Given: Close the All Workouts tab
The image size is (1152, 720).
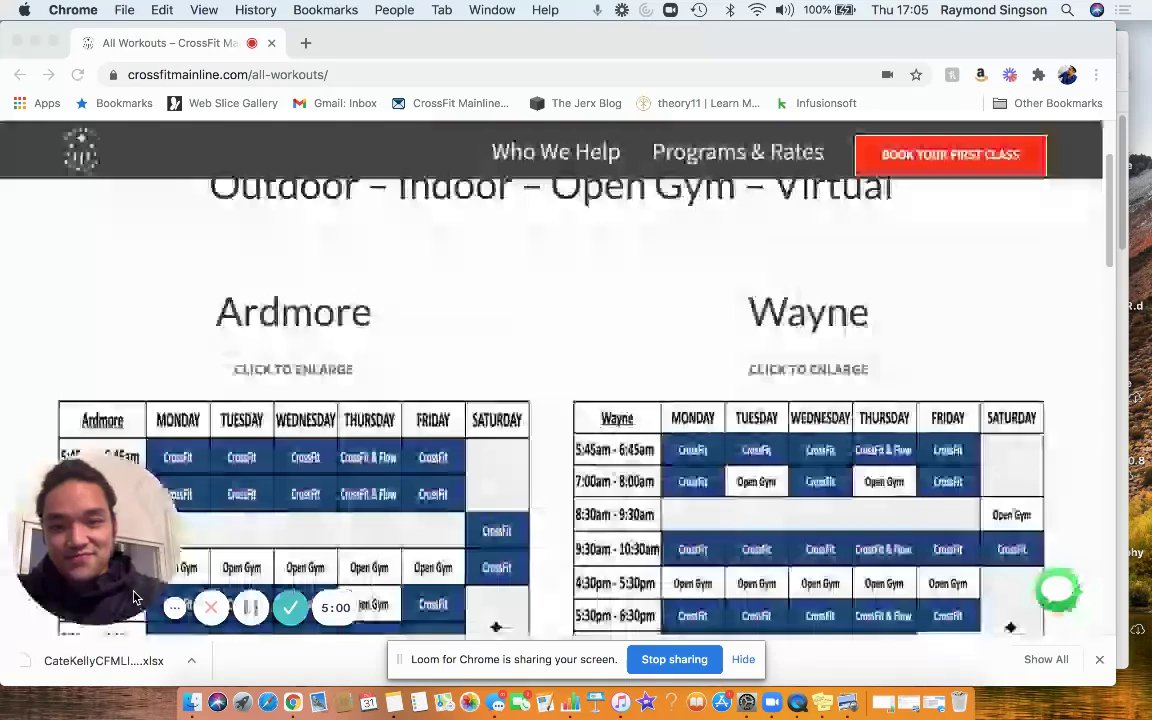Looking at the screenshot, I should [271, 43].
